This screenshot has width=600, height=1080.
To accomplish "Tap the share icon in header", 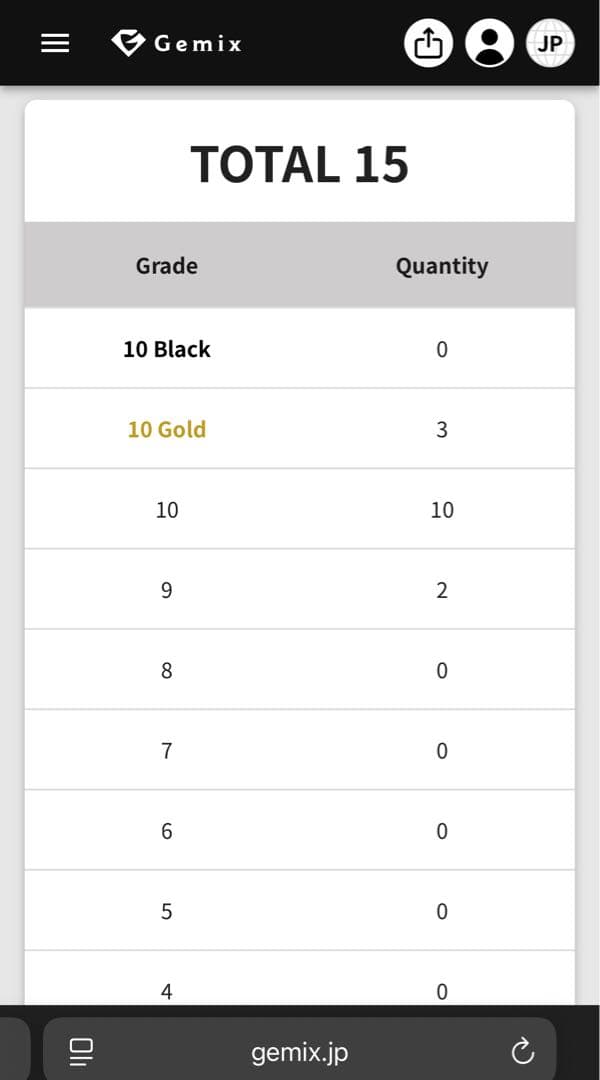I will click(x=428, y=43).
